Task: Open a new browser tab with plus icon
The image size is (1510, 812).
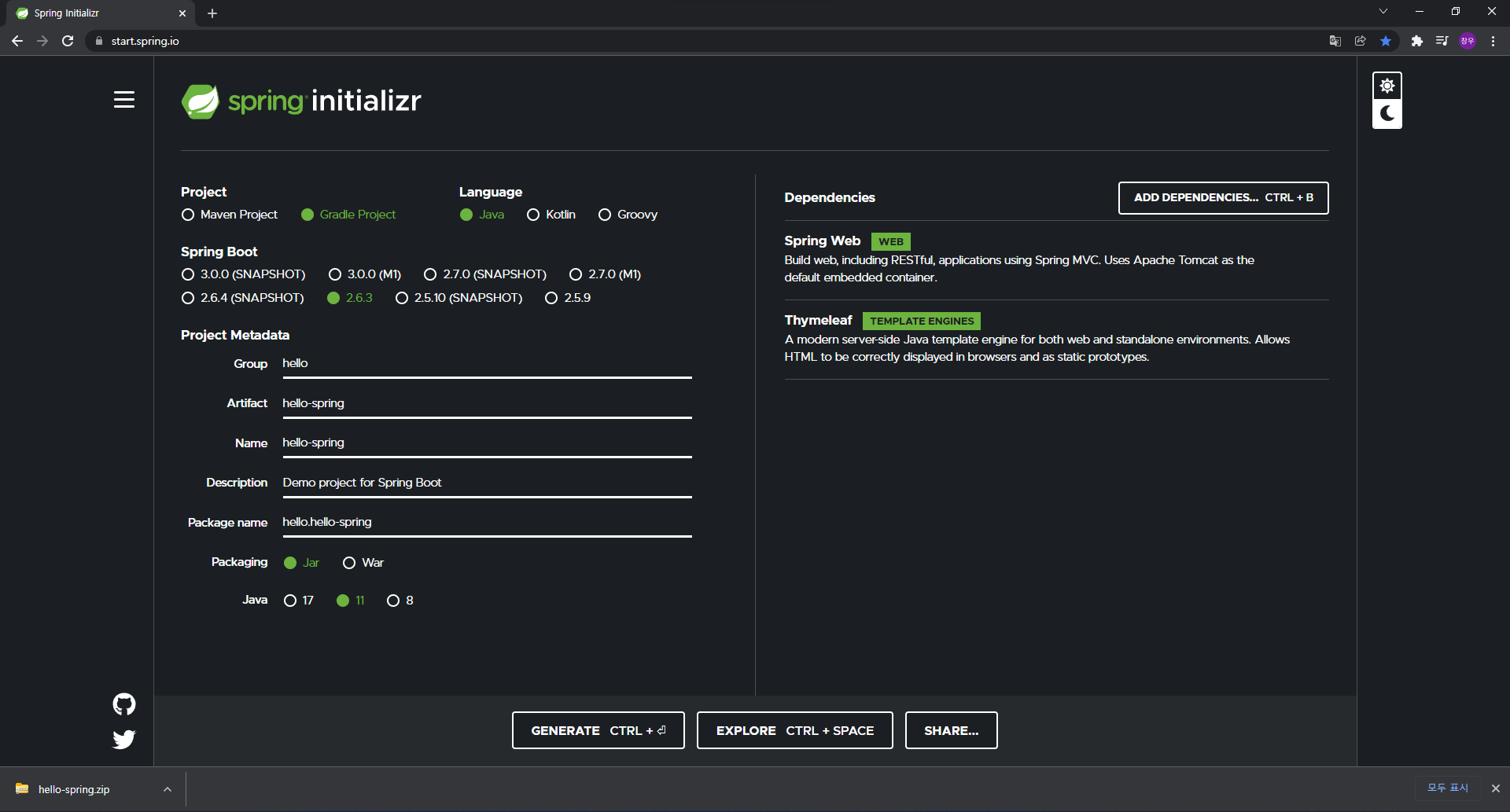Action: click(212, 13)
